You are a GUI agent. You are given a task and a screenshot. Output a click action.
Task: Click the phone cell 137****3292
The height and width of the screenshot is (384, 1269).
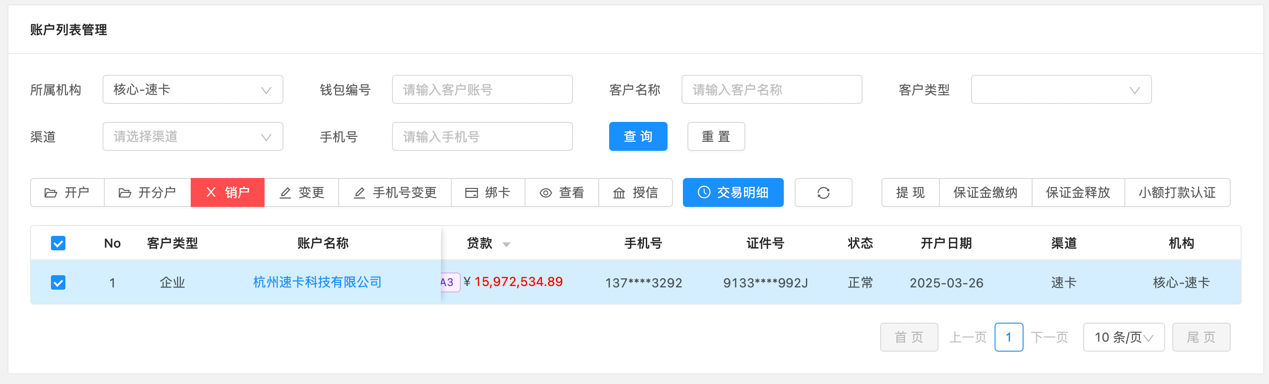643,283
